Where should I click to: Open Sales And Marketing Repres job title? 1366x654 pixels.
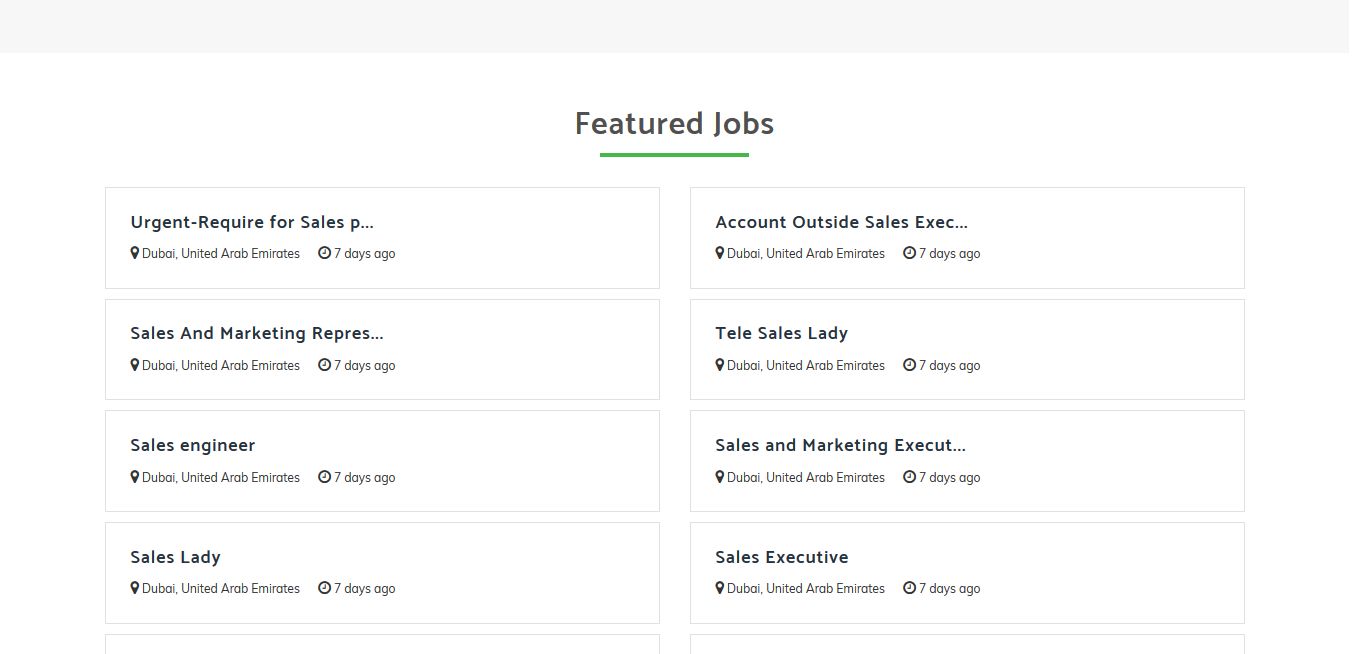click(x=256, y=333)
